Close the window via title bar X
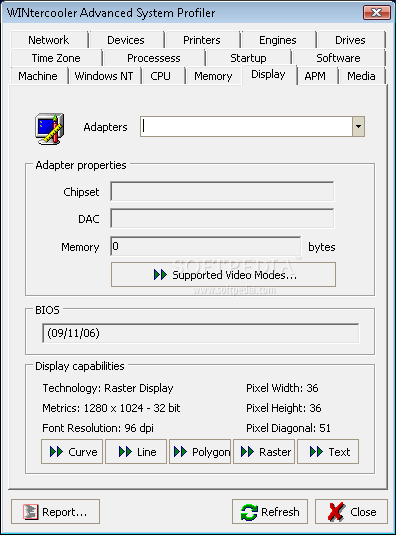 377,13
